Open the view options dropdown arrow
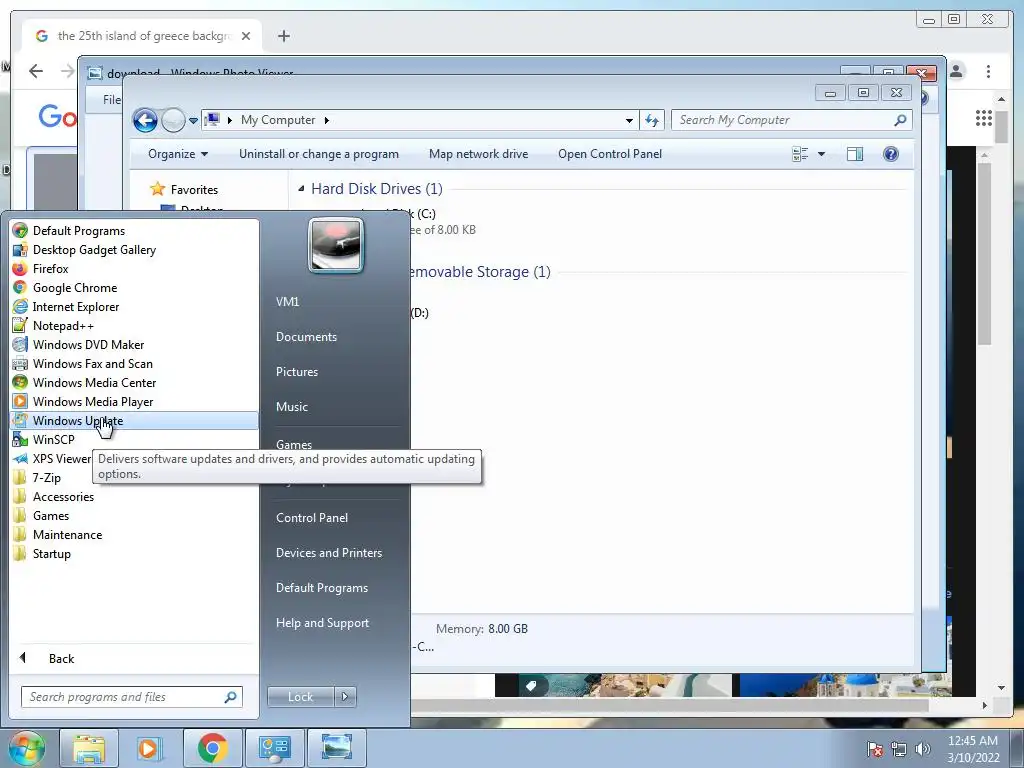 point(822,154)
